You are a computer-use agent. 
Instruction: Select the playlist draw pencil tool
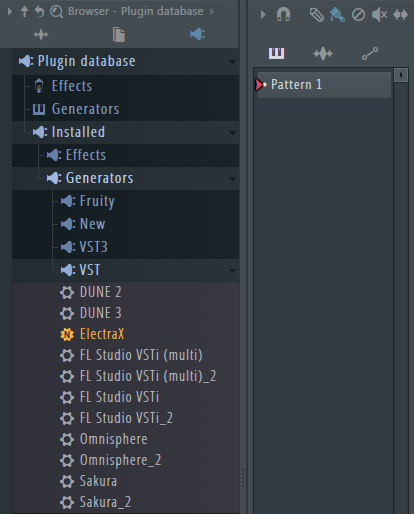317,15
